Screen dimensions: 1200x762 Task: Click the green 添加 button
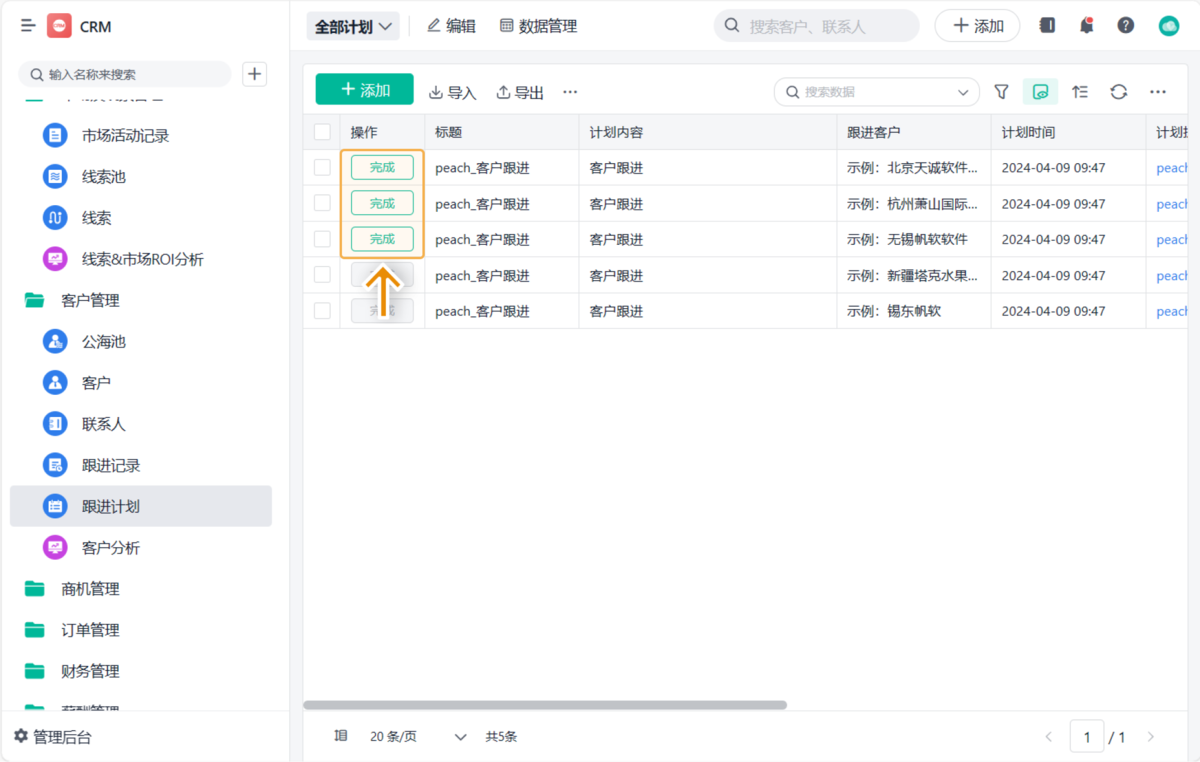point(364,90)
